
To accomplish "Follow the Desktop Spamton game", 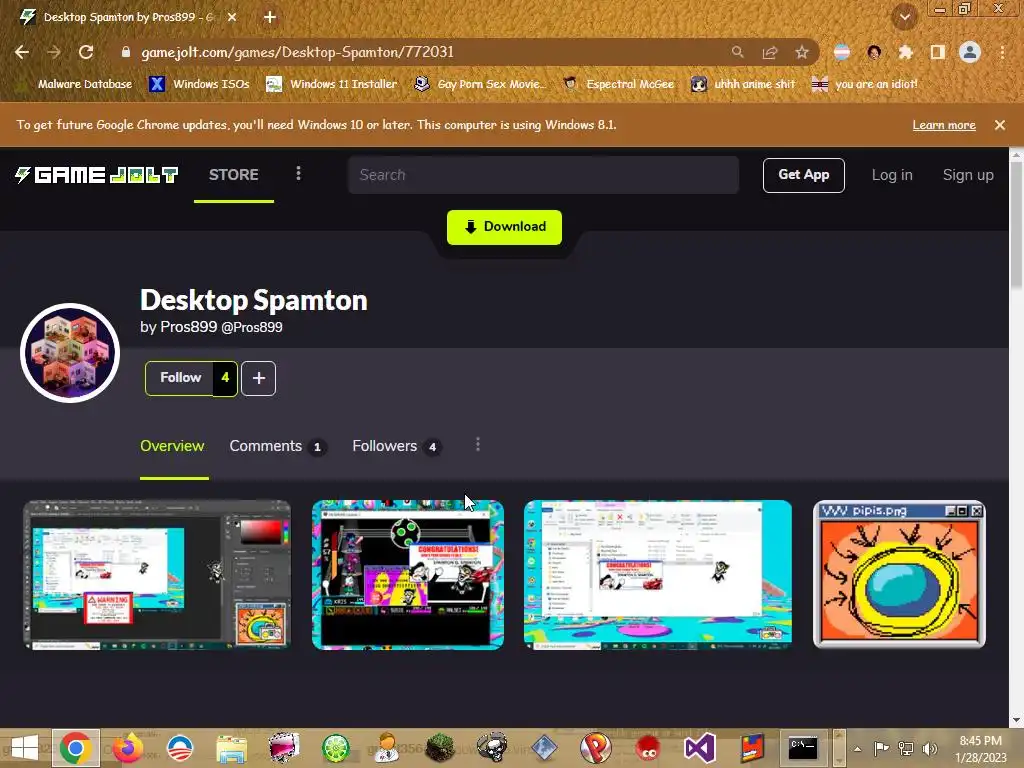I will pyautogui.click(x=180, y=378).
